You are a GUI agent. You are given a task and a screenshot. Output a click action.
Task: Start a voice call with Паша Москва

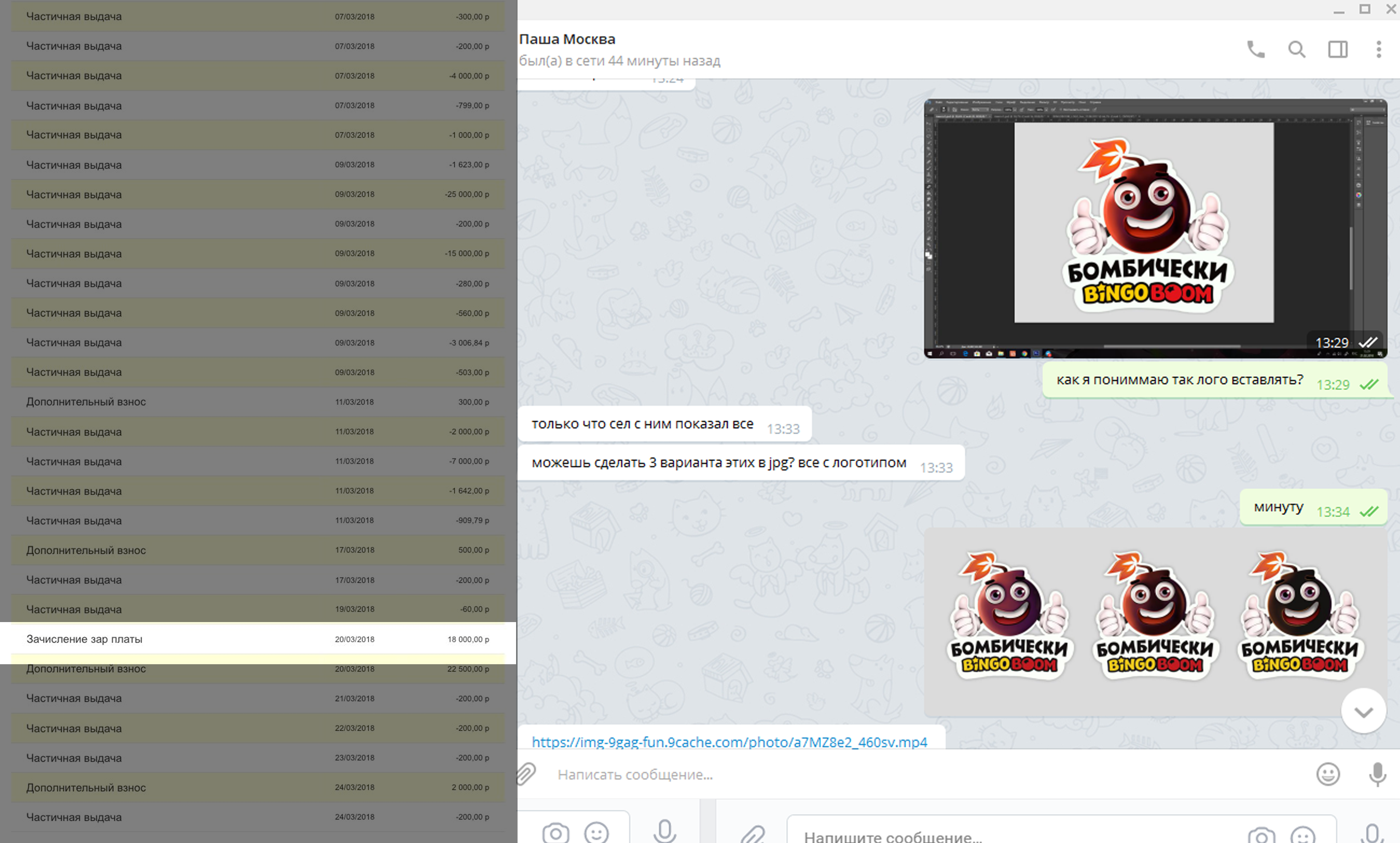pos(1255,49)
